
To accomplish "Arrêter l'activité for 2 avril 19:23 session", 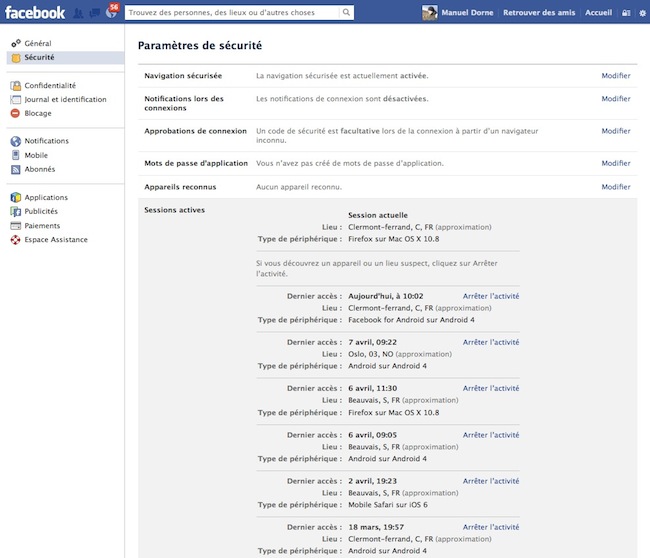I will click(x=491, y=481).
